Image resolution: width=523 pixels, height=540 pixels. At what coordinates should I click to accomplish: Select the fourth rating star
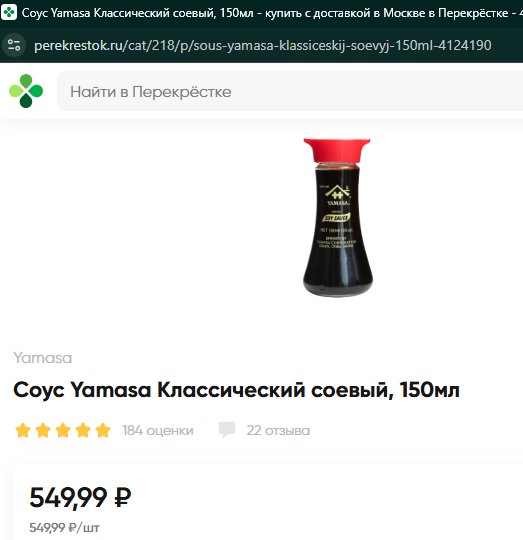pos(83,430)
